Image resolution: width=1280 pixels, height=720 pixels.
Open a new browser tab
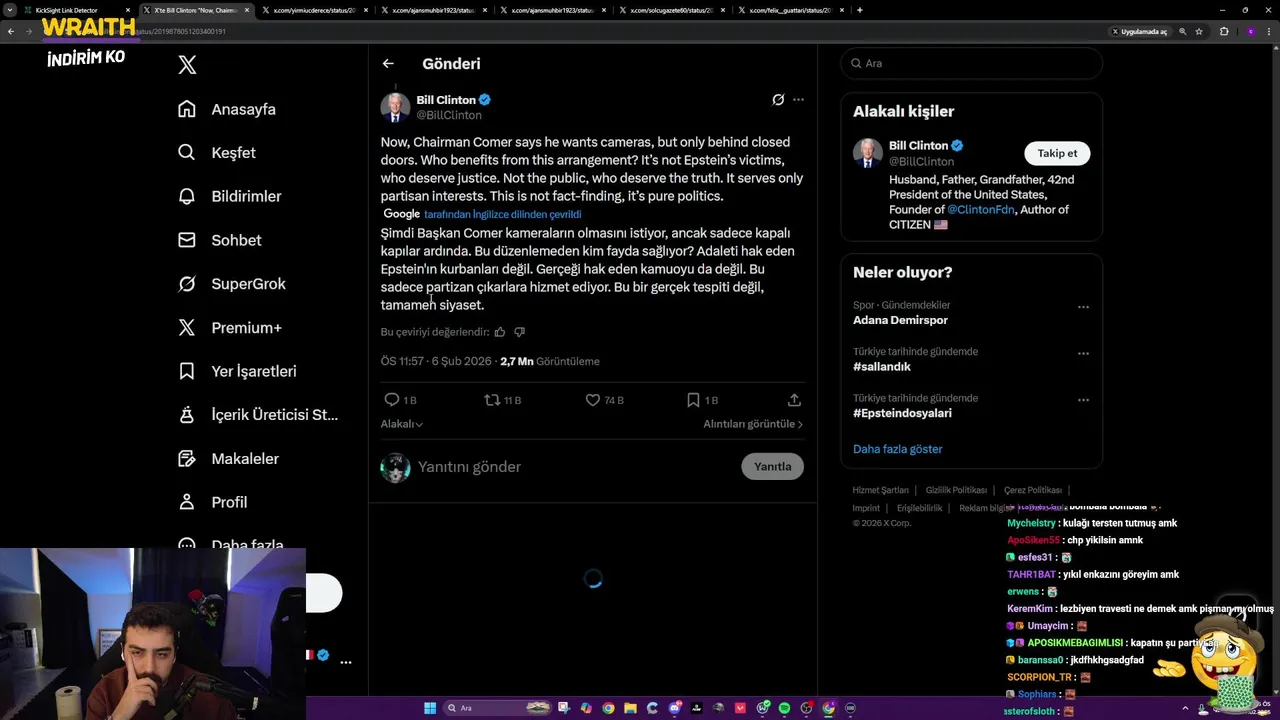[x=860, y=10]
